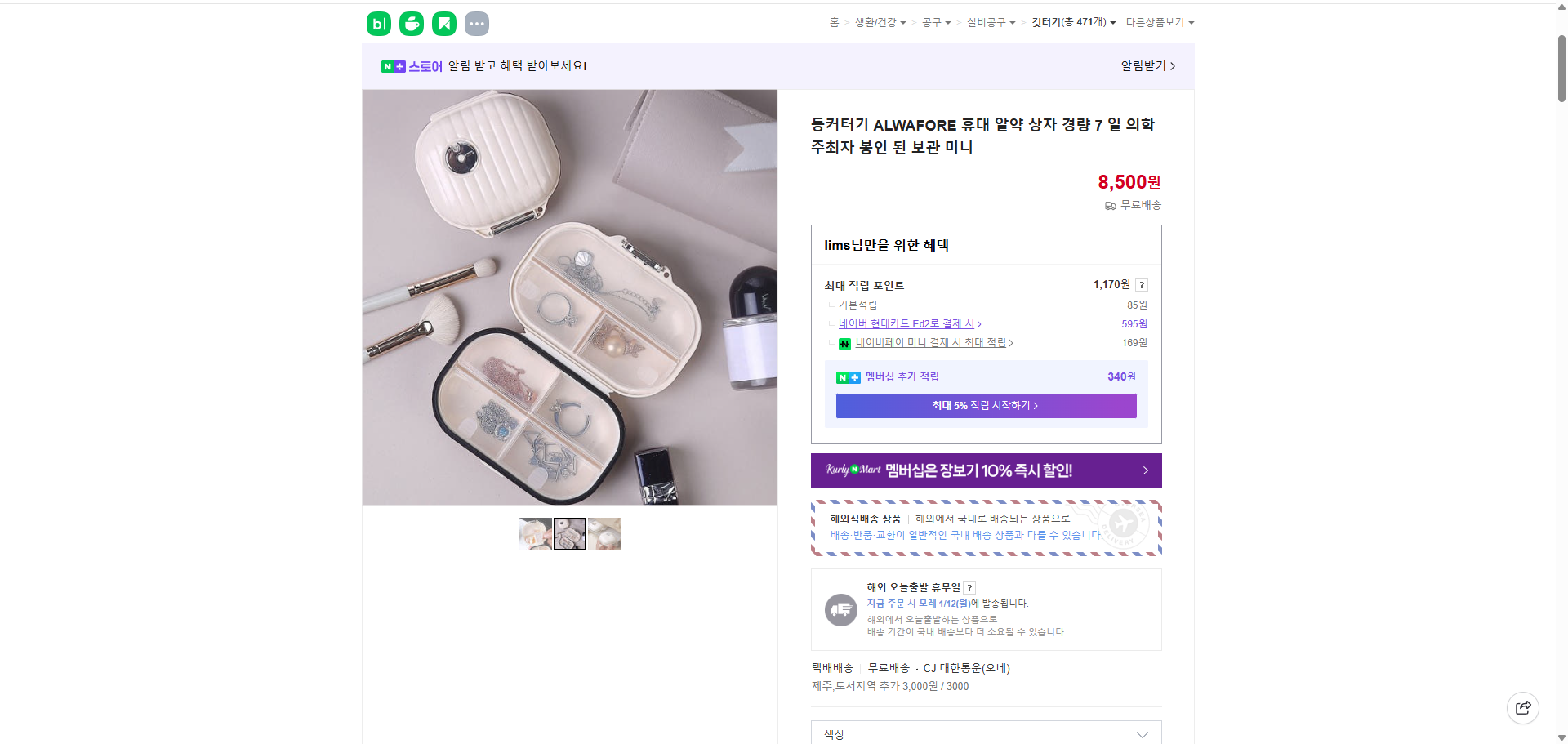The image size is (1568, 744).
Task: Click help icon beside 해외 오늘출발 휴무일
Action: pyautogui.click(x=969, y=587)
